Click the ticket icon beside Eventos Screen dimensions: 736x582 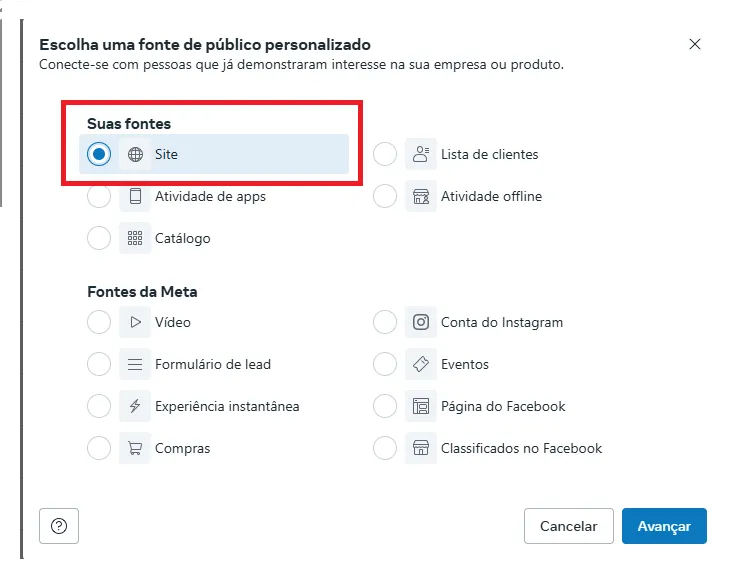click(x=421, y=364)
